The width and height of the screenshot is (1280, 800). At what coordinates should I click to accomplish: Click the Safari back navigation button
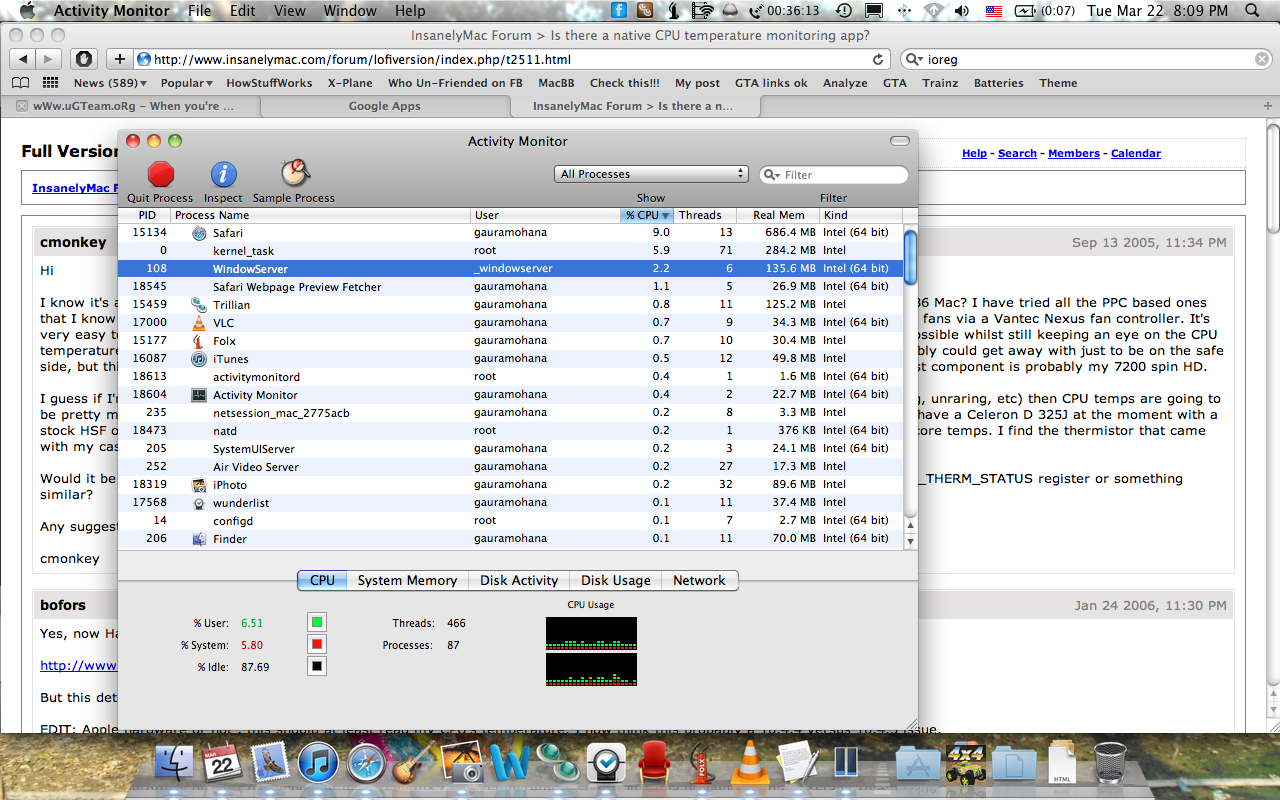tap(22, 59)
